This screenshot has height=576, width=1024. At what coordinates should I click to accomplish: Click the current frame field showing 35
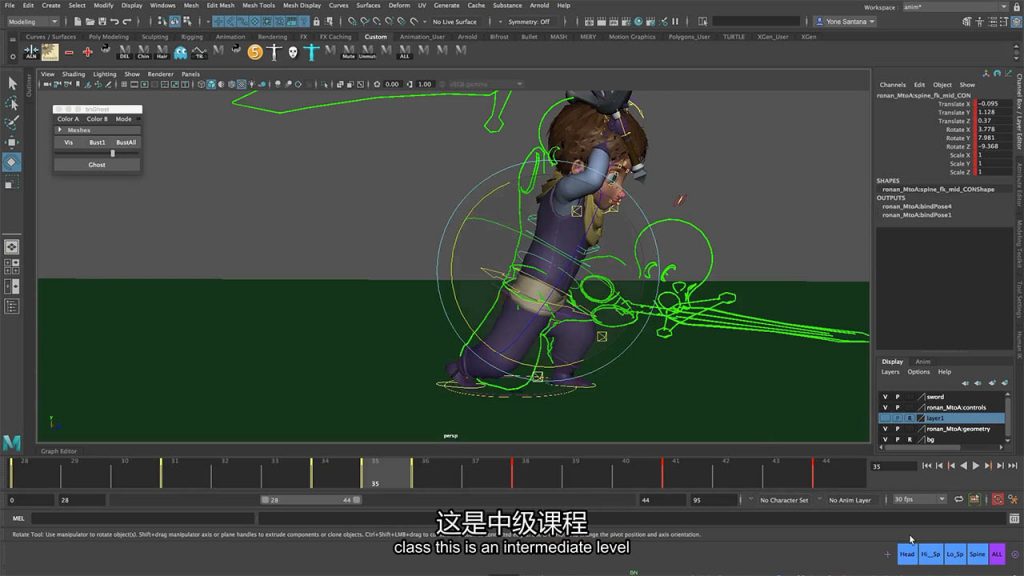pyautogui.click(x=893, y=466)
